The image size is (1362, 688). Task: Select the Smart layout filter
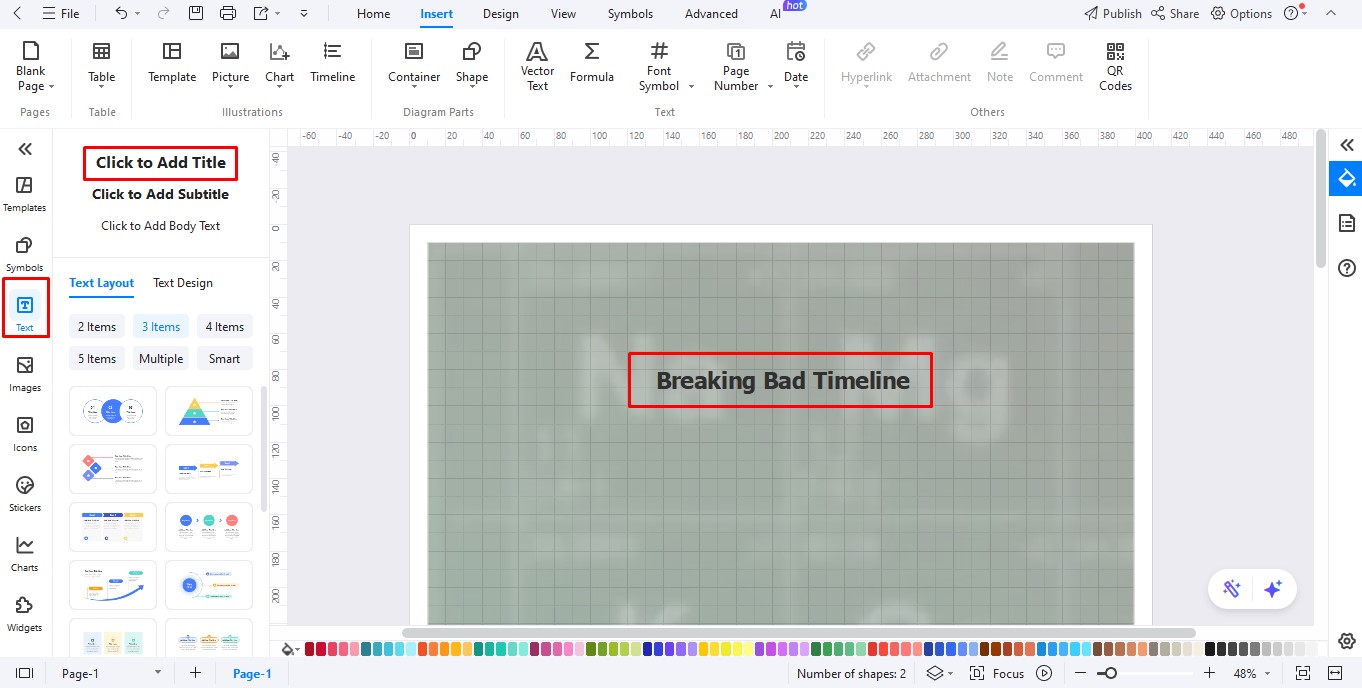(x=225, y=359)
